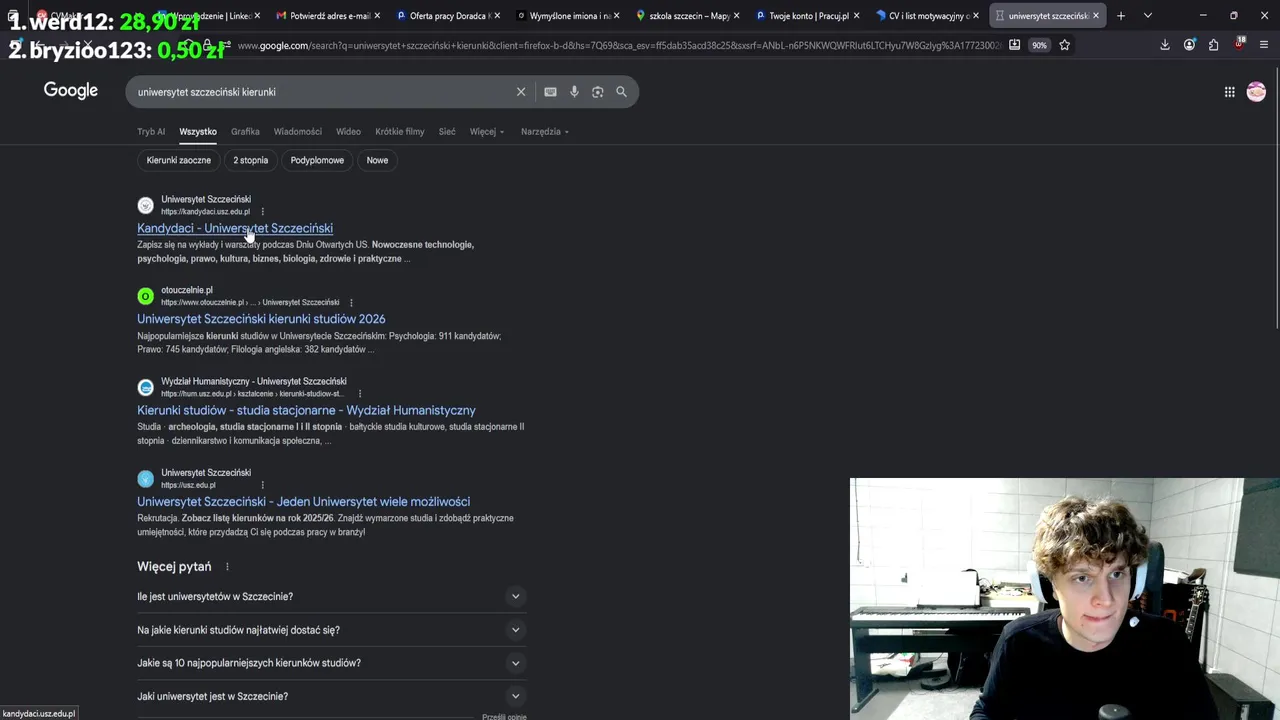Close the CV i list motywacyjny tab

(x=976, y=16)
